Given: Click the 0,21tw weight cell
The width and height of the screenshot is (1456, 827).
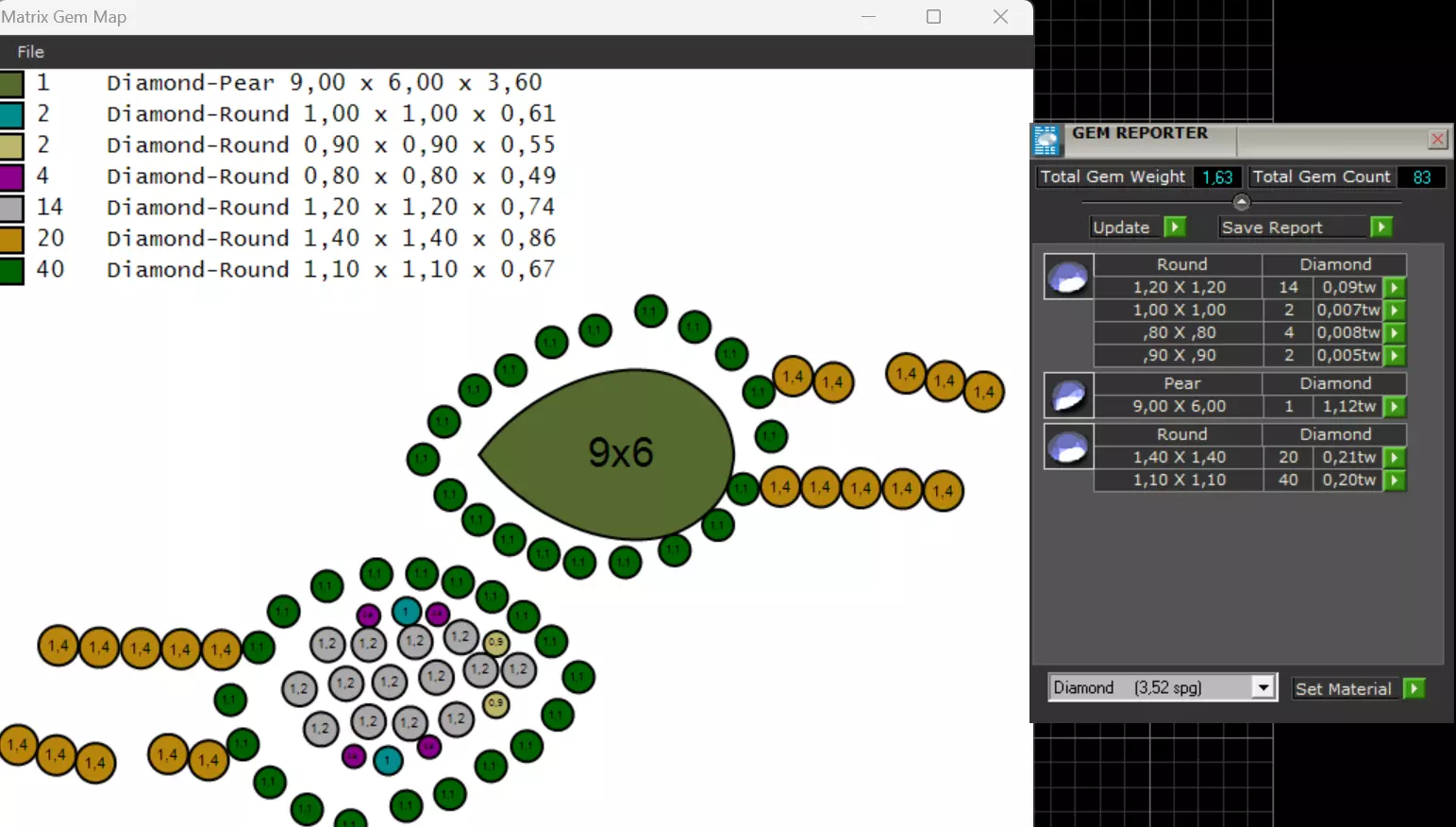Looking at the screenshot, I should [x=1348, y=457].
